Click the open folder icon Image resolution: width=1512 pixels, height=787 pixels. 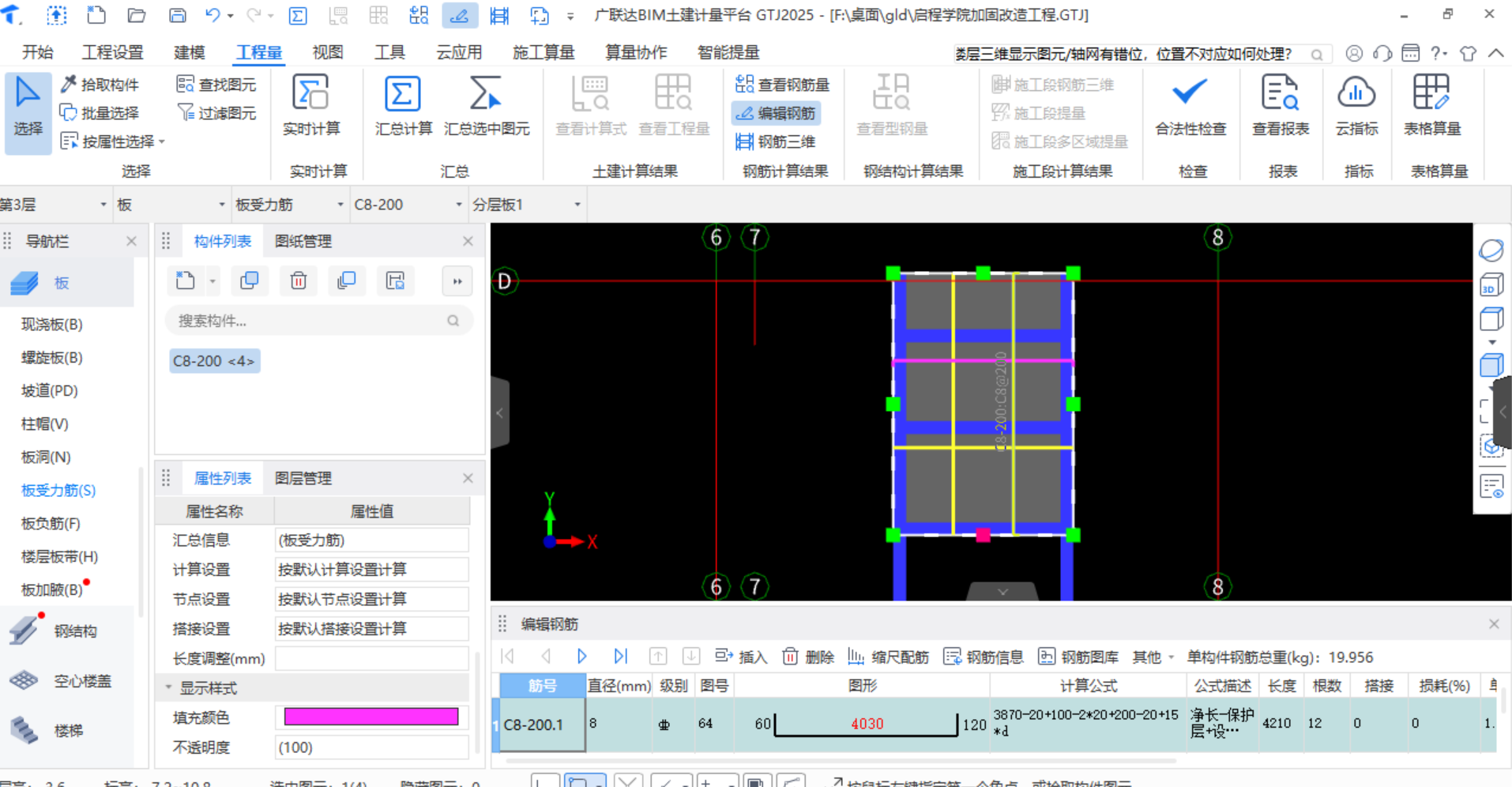tap(137, 15)
